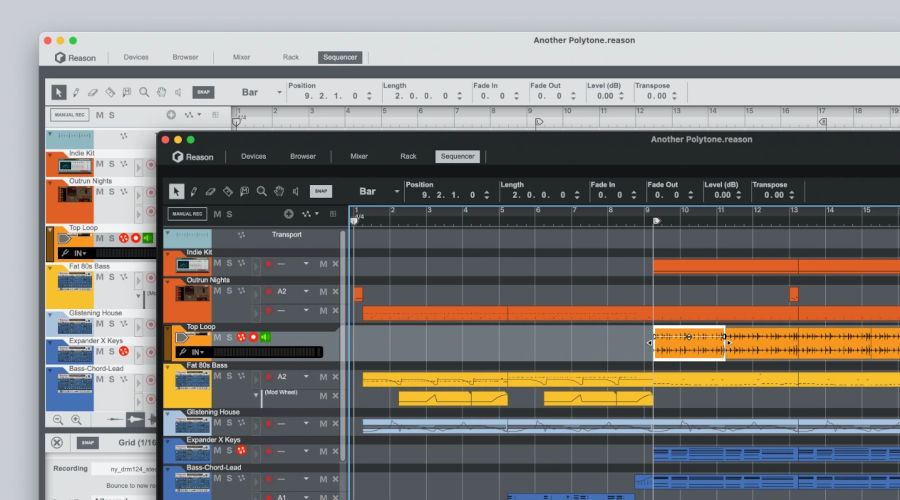This screenshot has width=900, height=500.
Task: Toggle SNAP in back window toolbar
Action: 203,92
